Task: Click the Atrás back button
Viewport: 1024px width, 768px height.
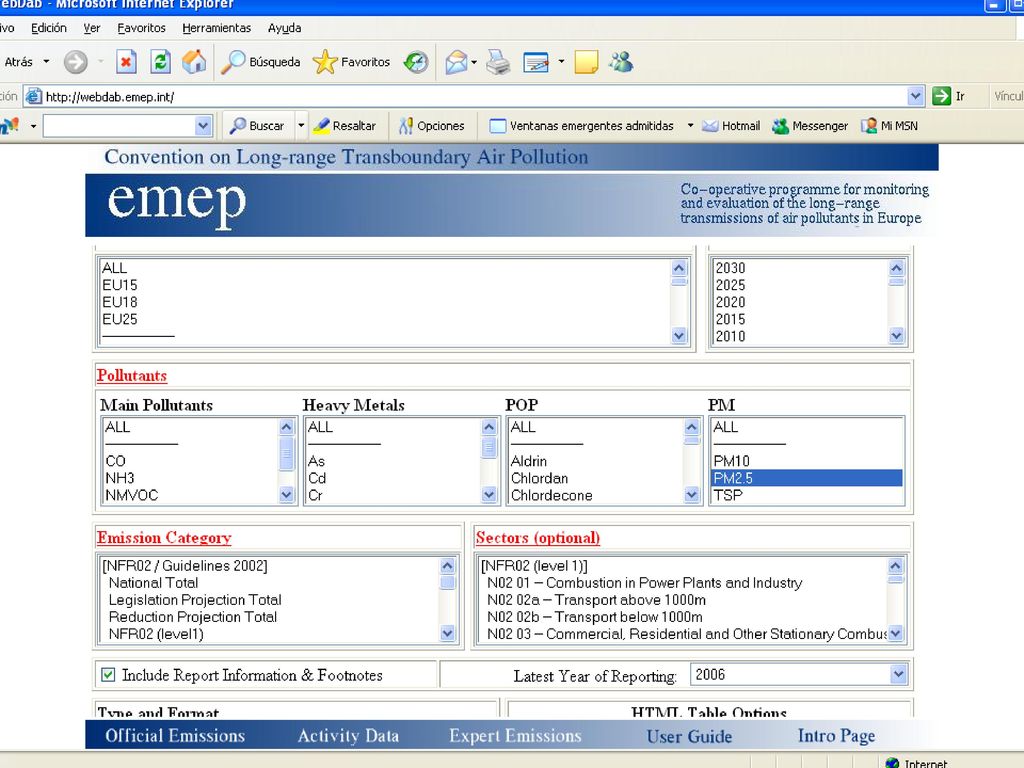Action: [18, 62]
